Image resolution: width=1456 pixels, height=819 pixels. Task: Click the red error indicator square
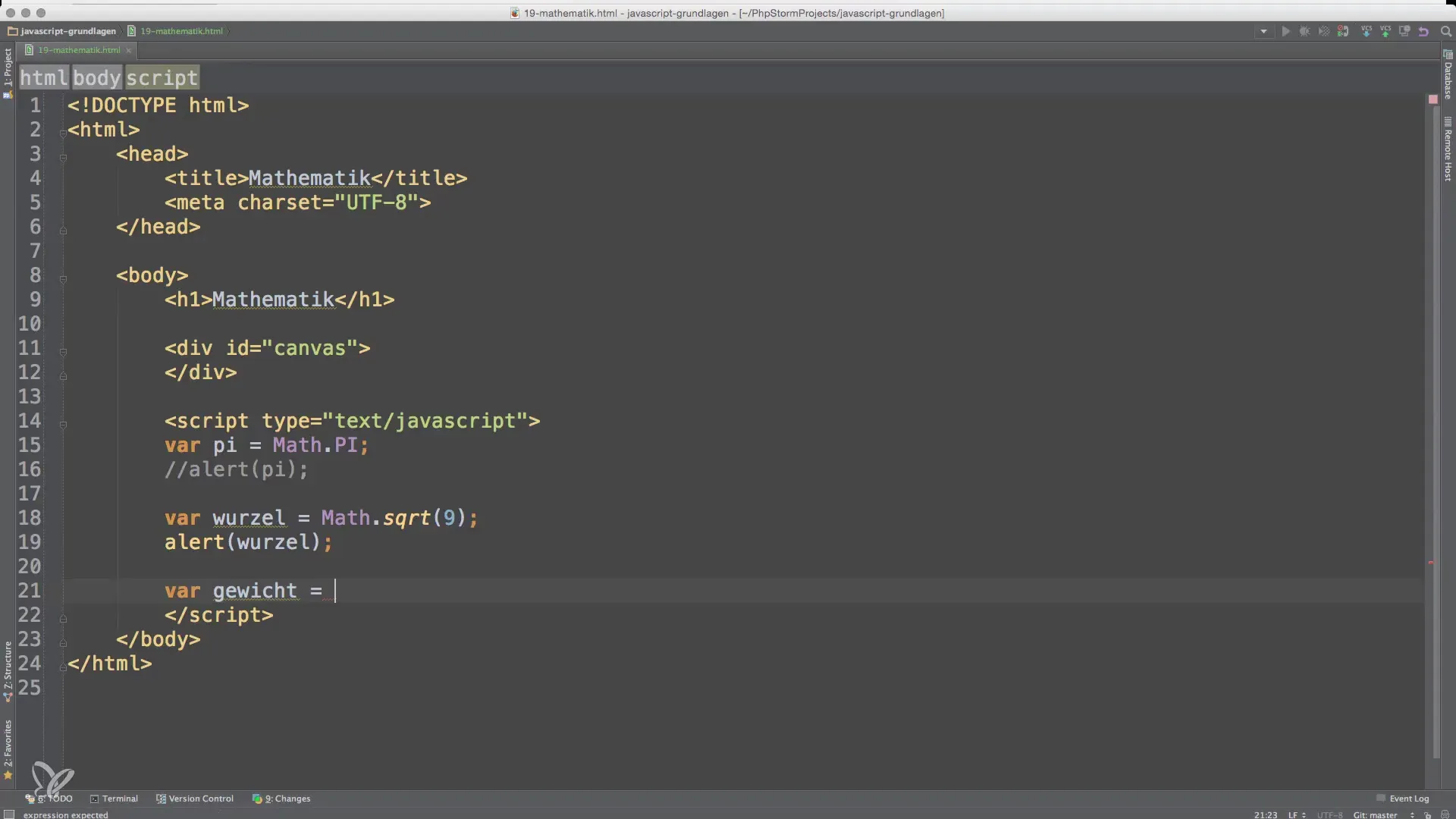[1433, 99]
